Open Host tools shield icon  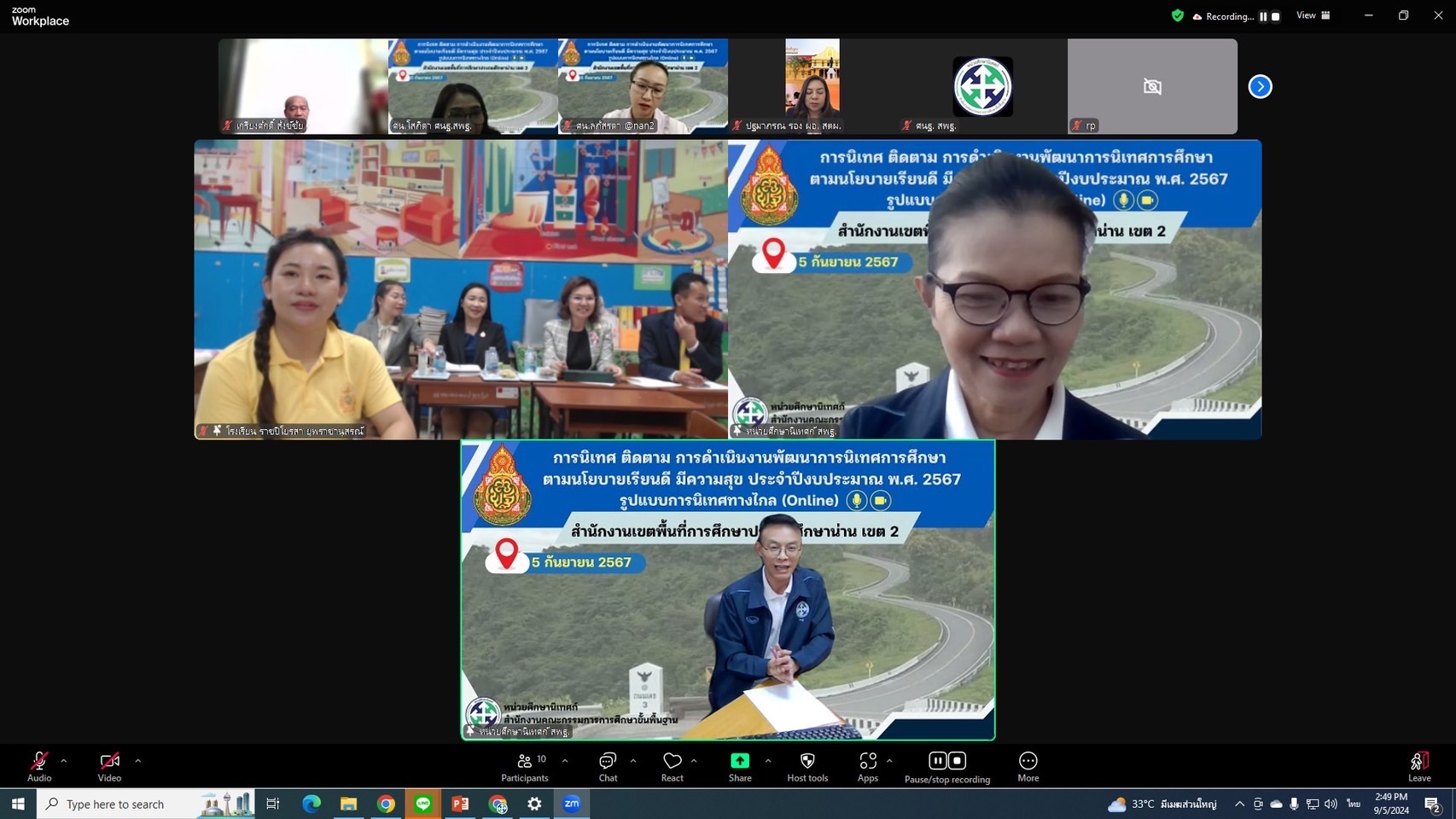tap(807, 760)
